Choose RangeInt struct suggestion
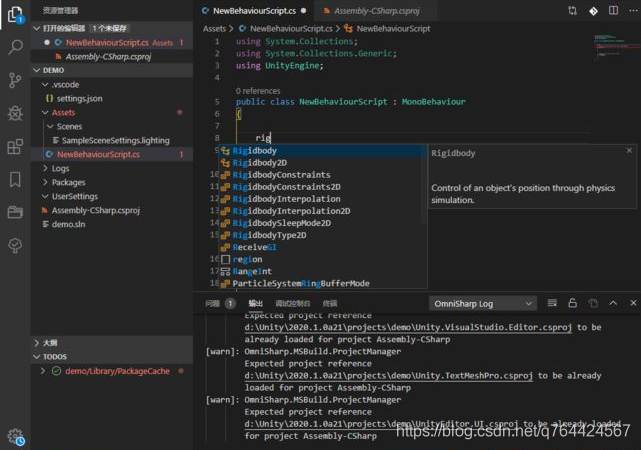641x450 pixels. pos(323,271)
